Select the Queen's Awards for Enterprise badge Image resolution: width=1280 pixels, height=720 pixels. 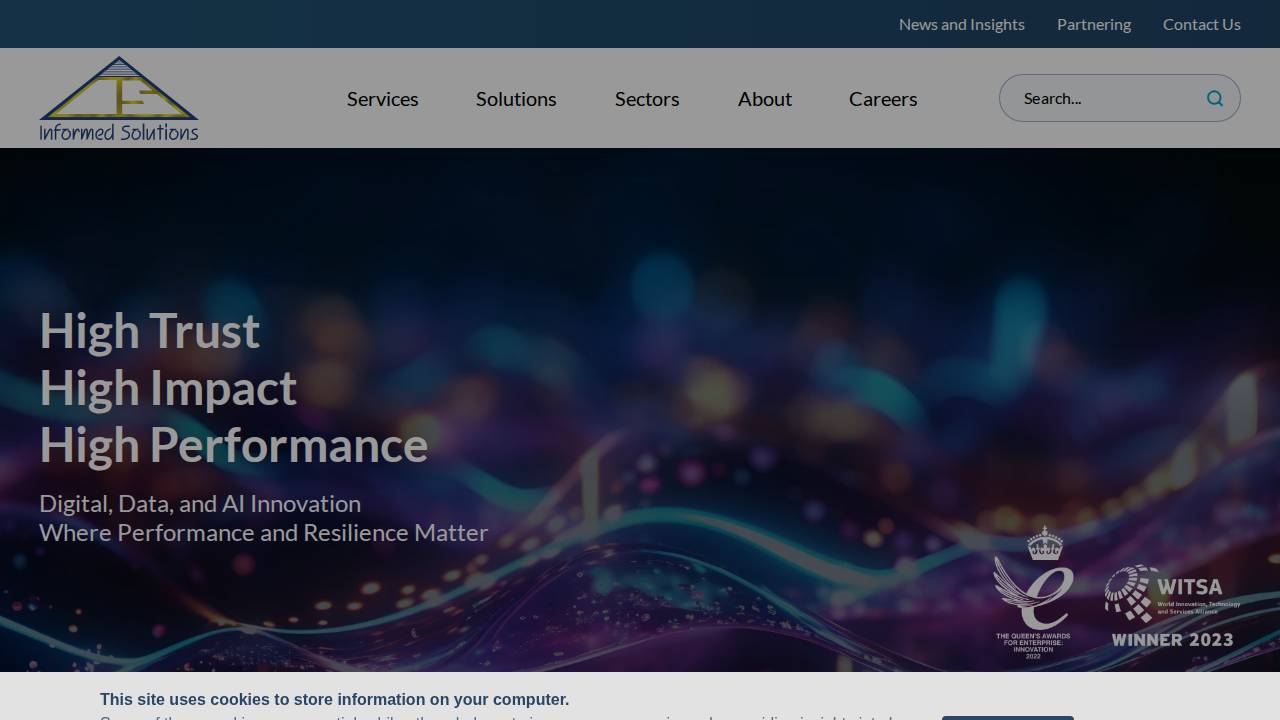click(1033, 595)
